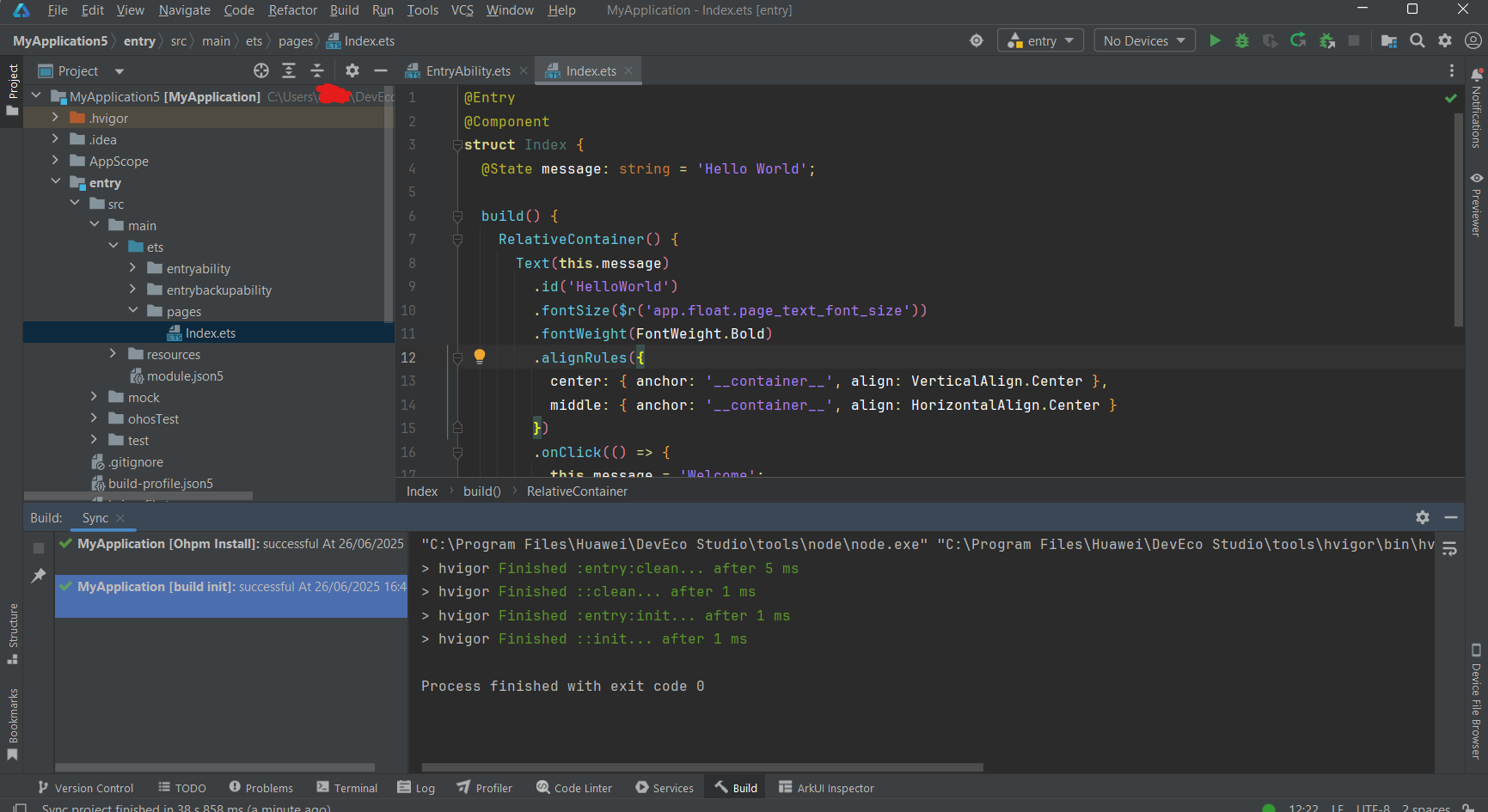Switch to EntryAbility.ets editor tab
This screenshot has height=812, width=1488.
[468, 70]
